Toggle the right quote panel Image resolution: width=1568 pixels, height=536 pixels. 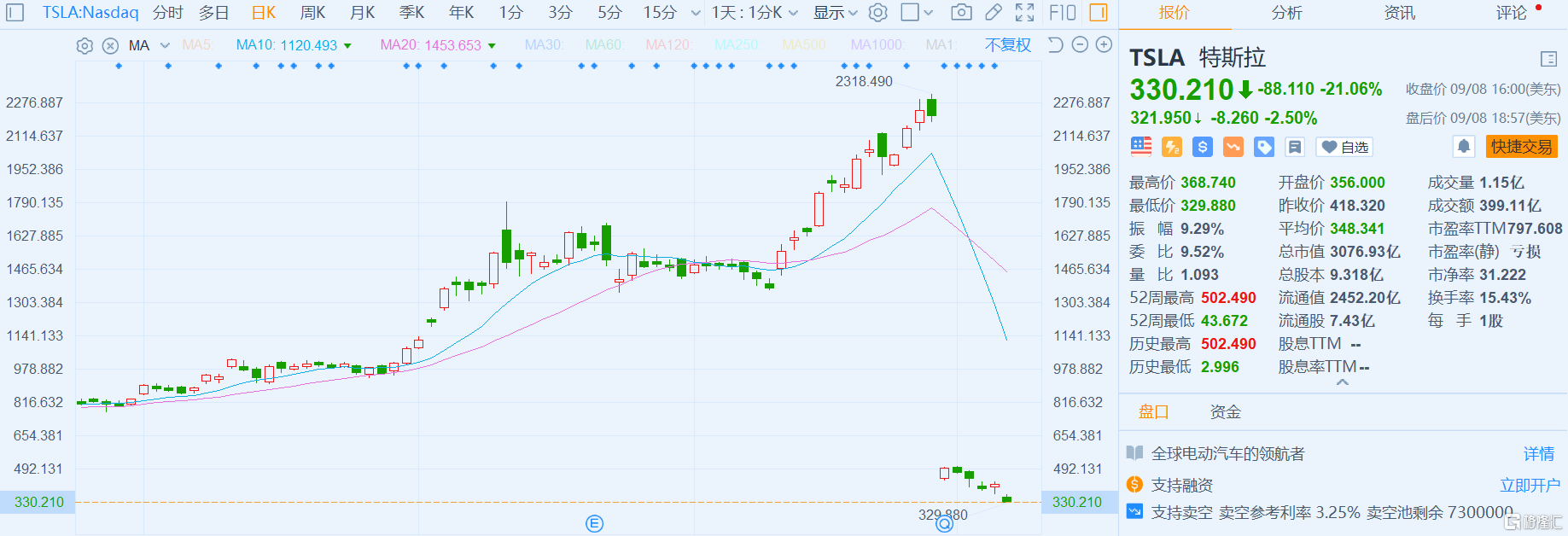pyautogui.click(x=1099, y=13)
